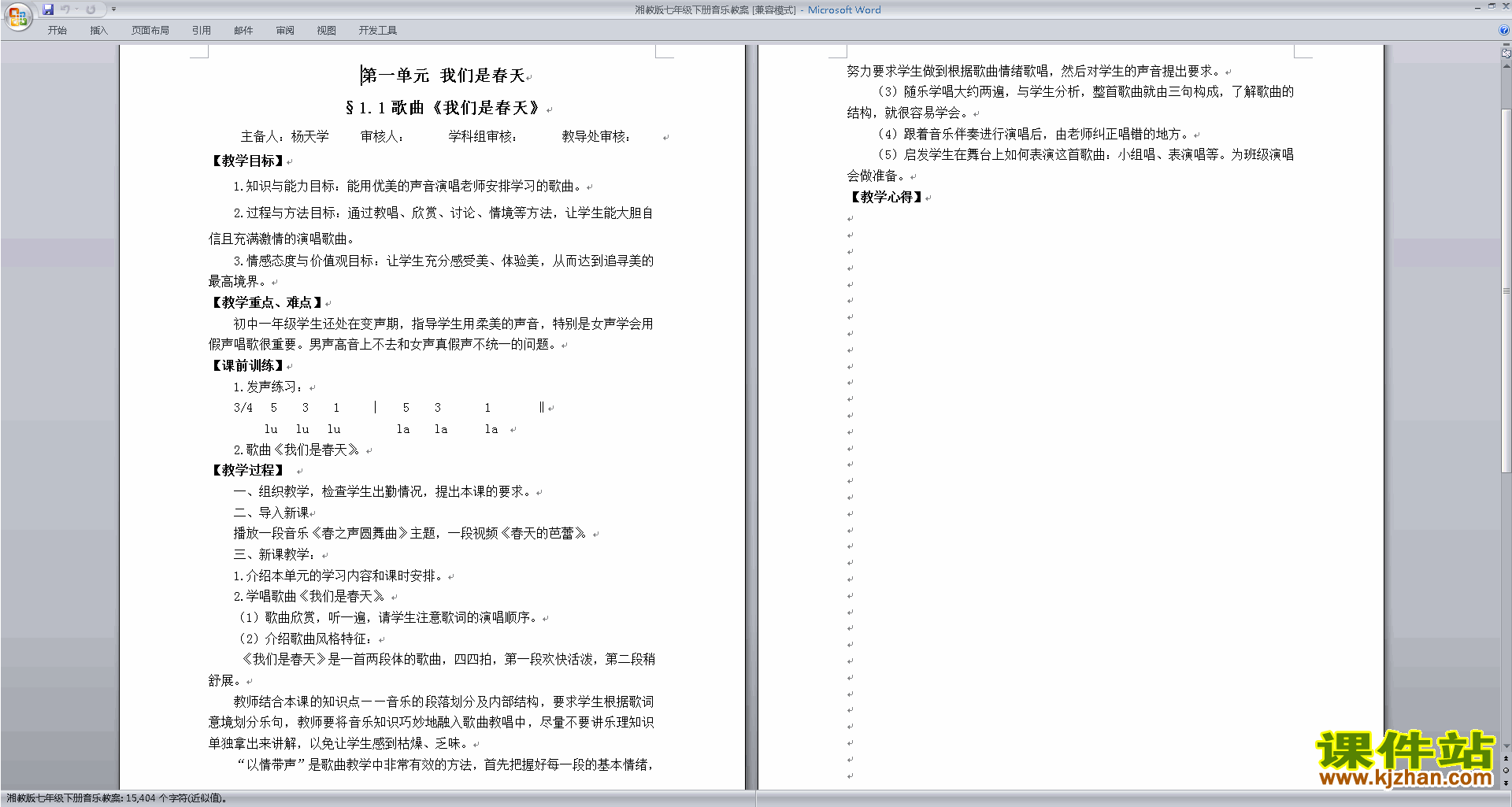Click the word count in status bar
This screenshot has height=807, width=1512.
pos(117,798)
